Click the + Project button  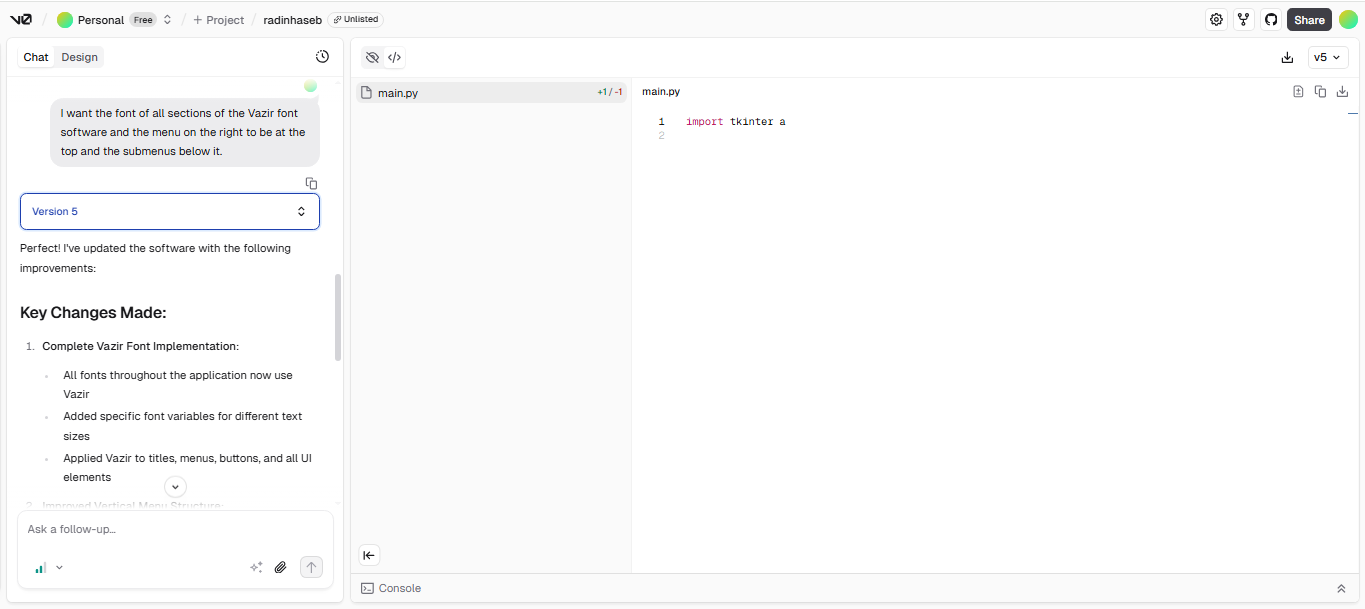(219, 19)
